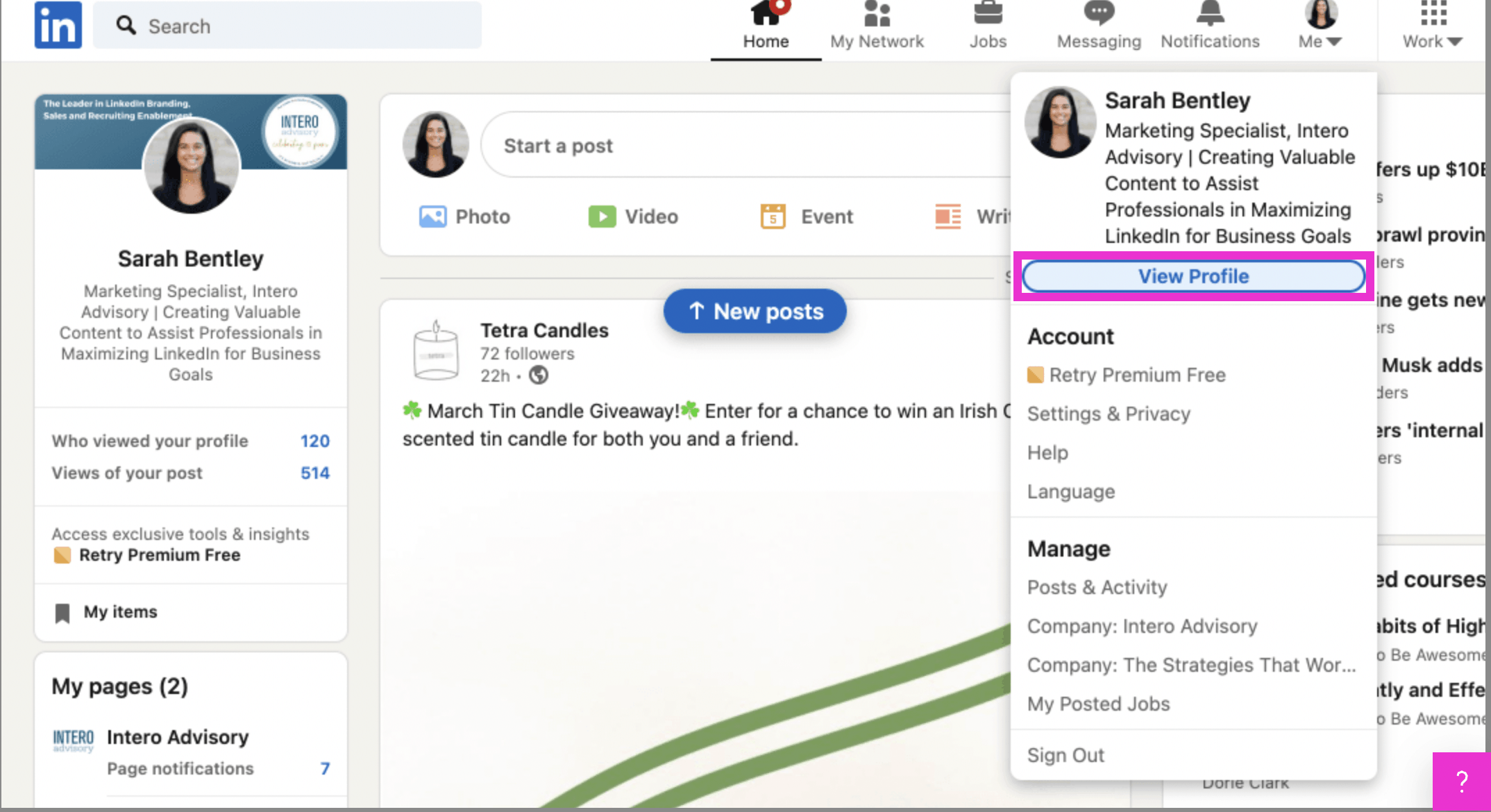Click the Work apps grid icon
The image size is (1491, 812).
[1433, 12]
